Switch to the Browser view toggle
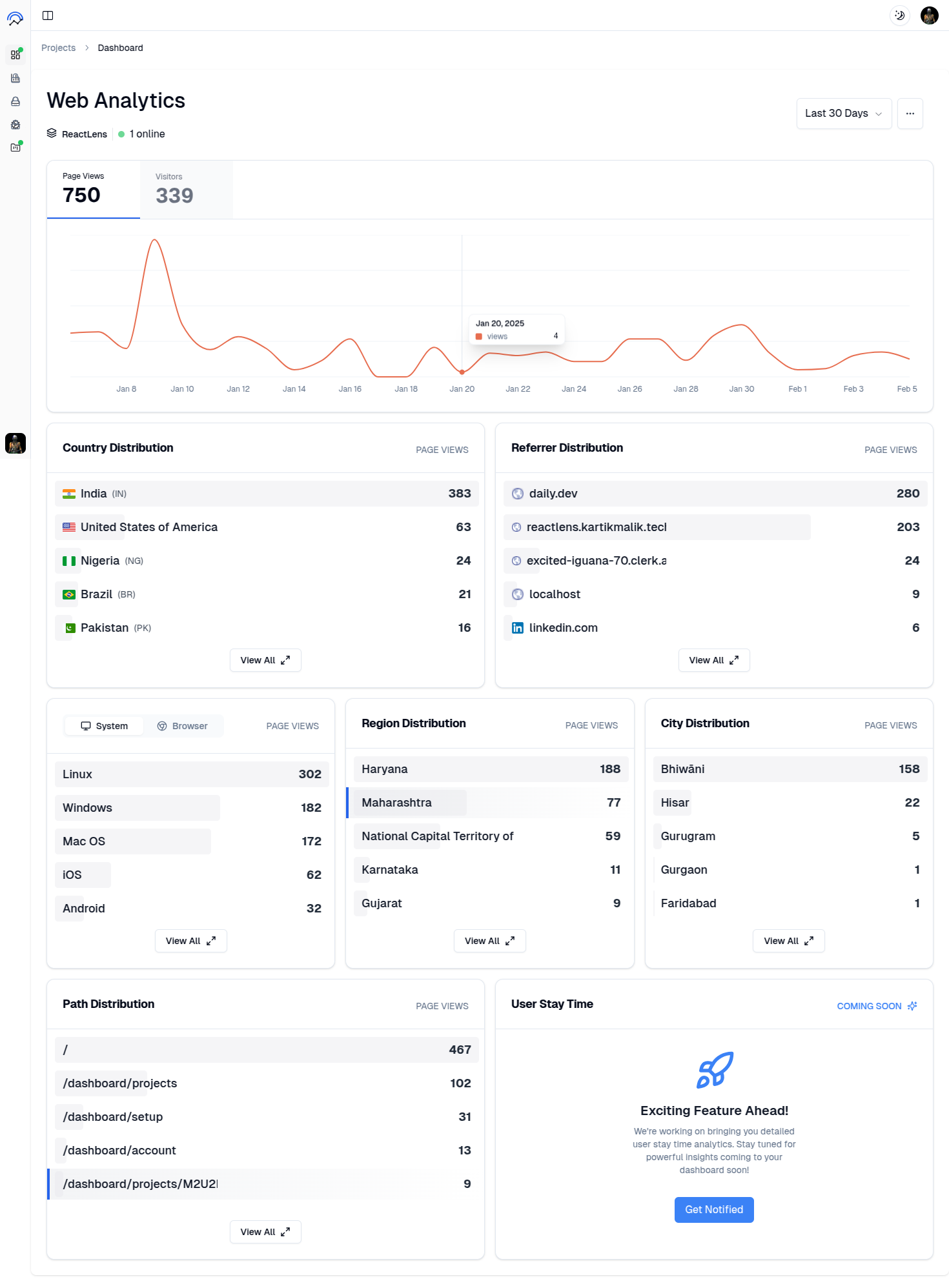This screenshot has height=1288, width=949. click(x=183, y=726)
